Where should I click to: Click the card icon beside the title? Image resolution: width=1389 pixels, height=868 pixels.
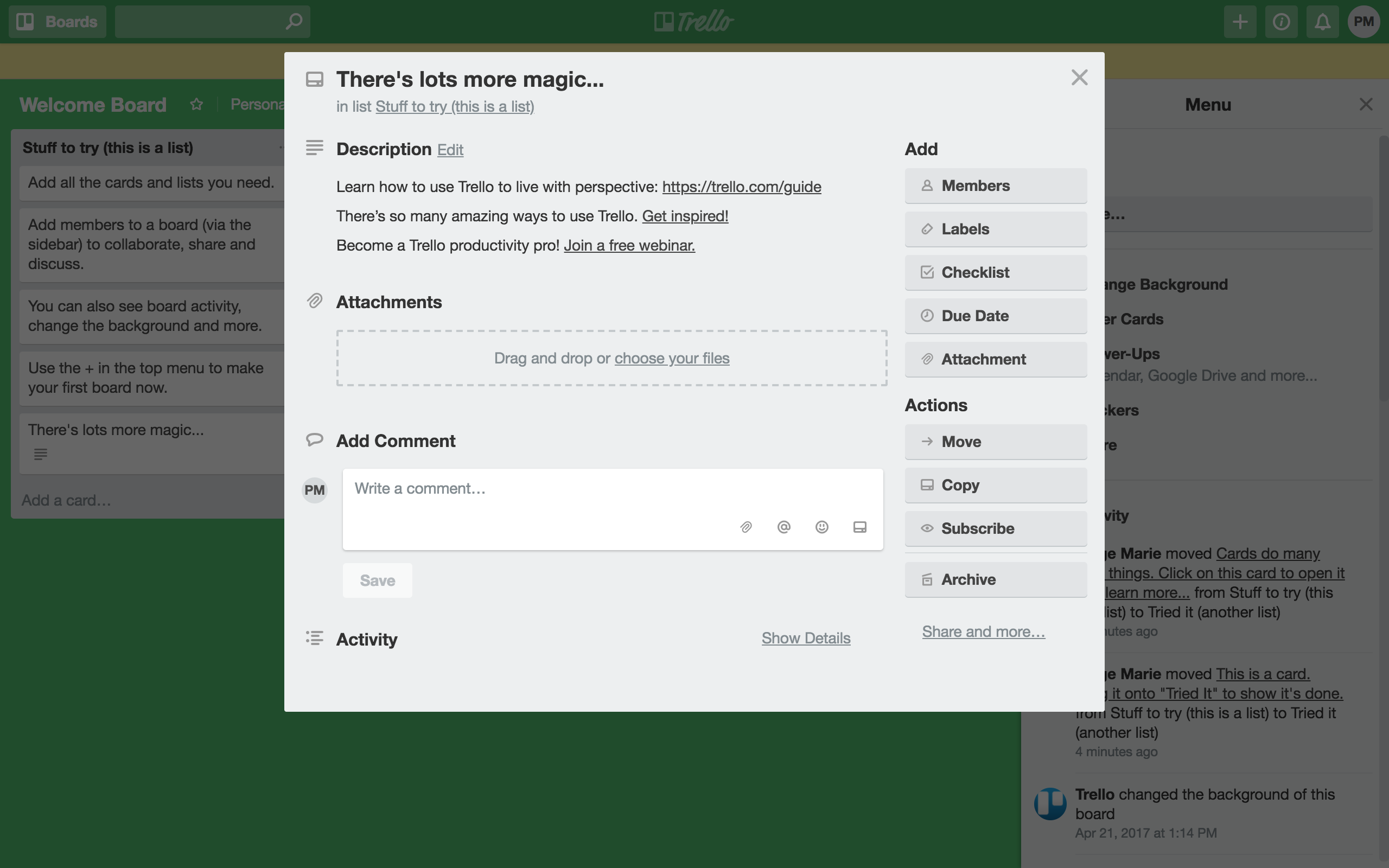coord(315,79)
